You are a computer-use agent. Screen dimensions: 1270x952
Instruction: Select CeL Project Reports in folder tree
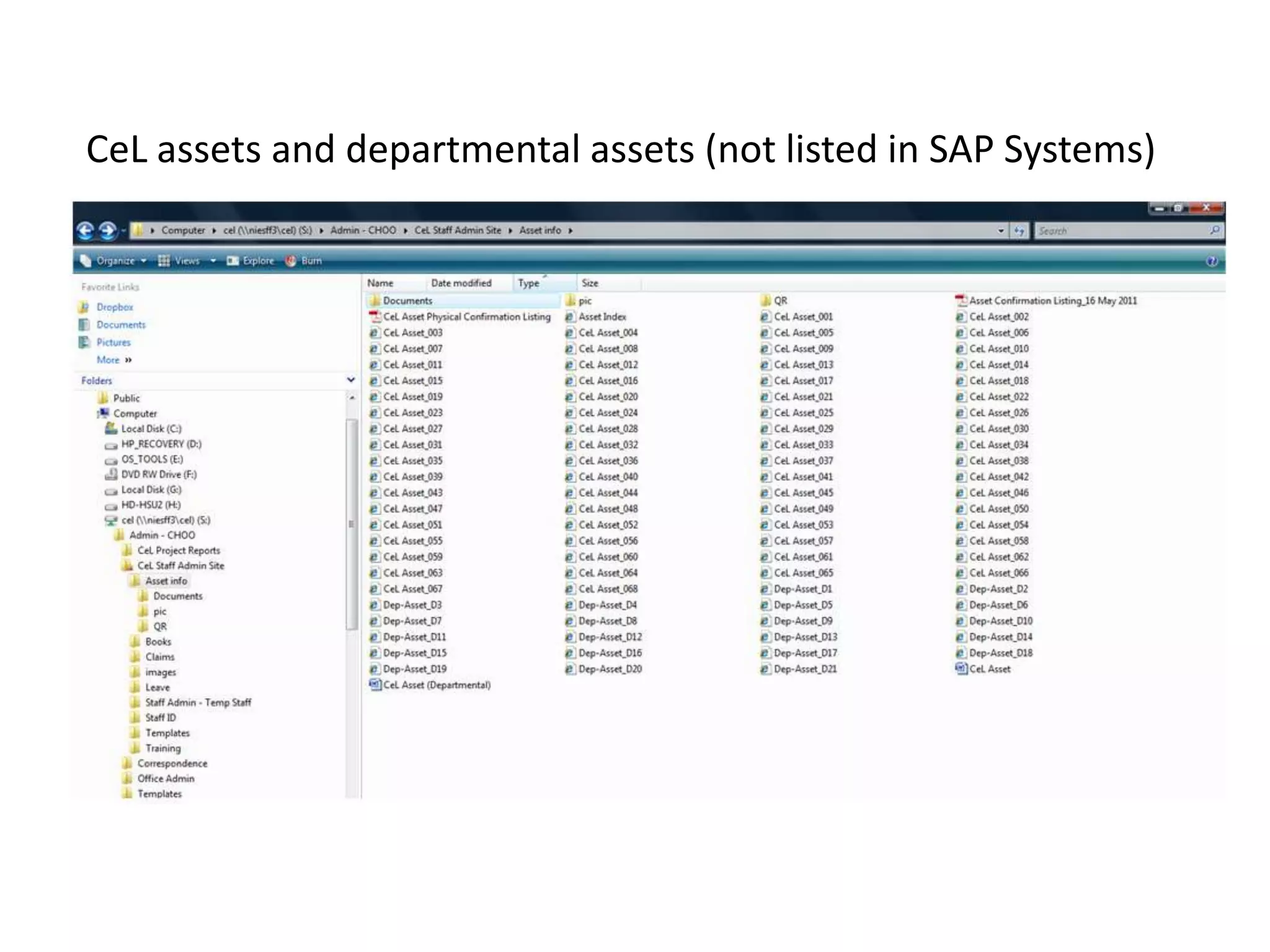click(x=179, y=550)
